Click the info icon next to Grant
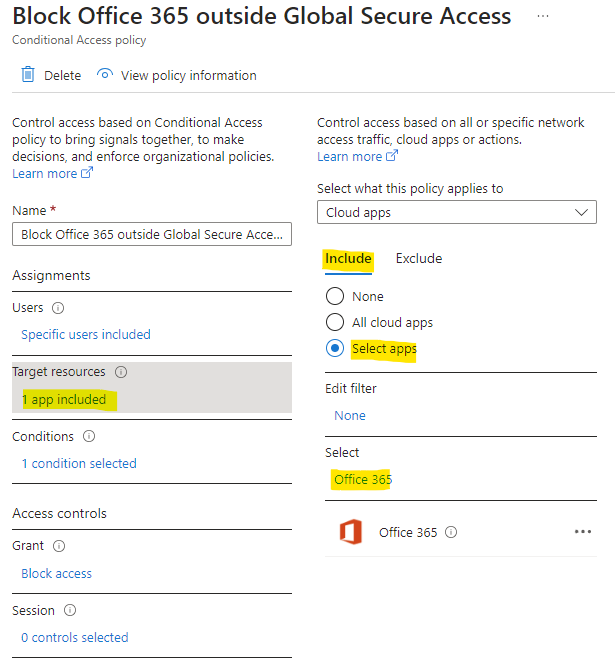Viewport: 615px width, 664px height. [x=59, y=546]
